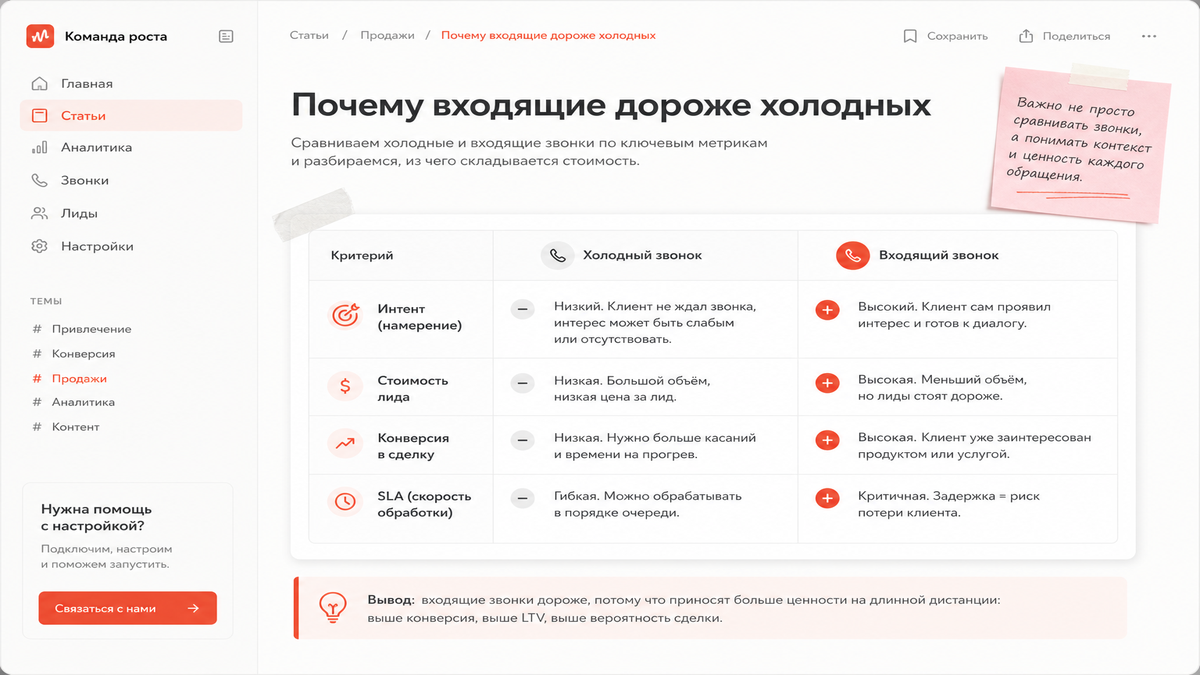Click the plus icon in Стоимость лида row
The height and width of the screenshot is (675, 1200).
coord(827,383)
